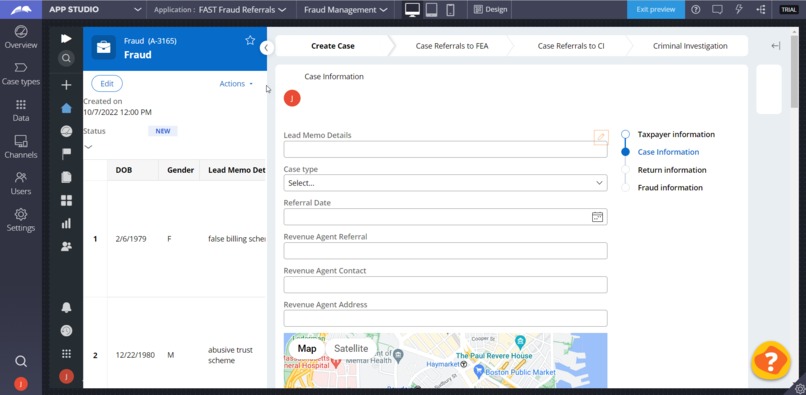Open Case types in left navigation
Screen dimensions: 806x395
[x=21, y=74]
